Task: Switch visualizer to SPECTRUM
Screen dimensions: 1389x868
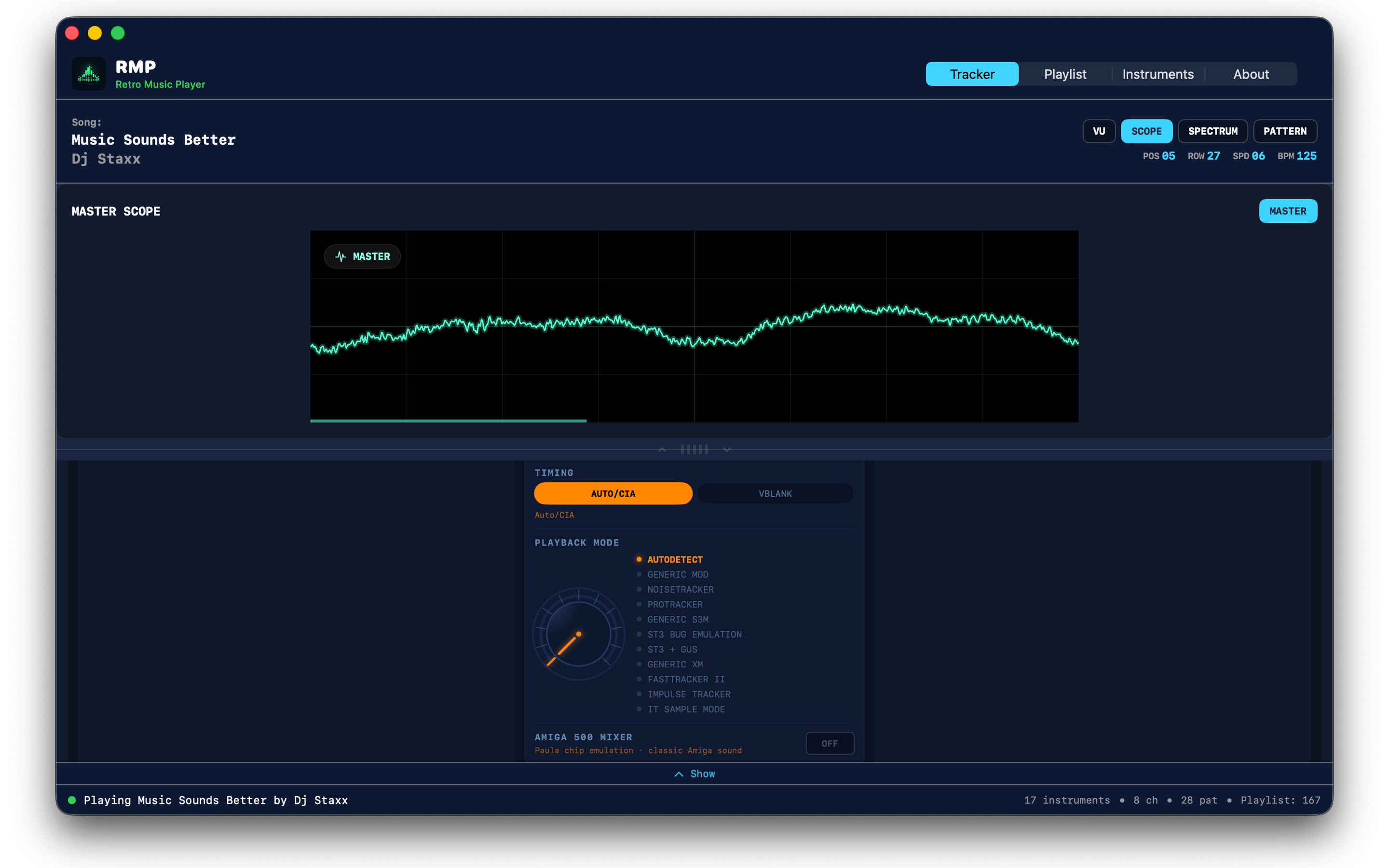Action: [1212, 131]
